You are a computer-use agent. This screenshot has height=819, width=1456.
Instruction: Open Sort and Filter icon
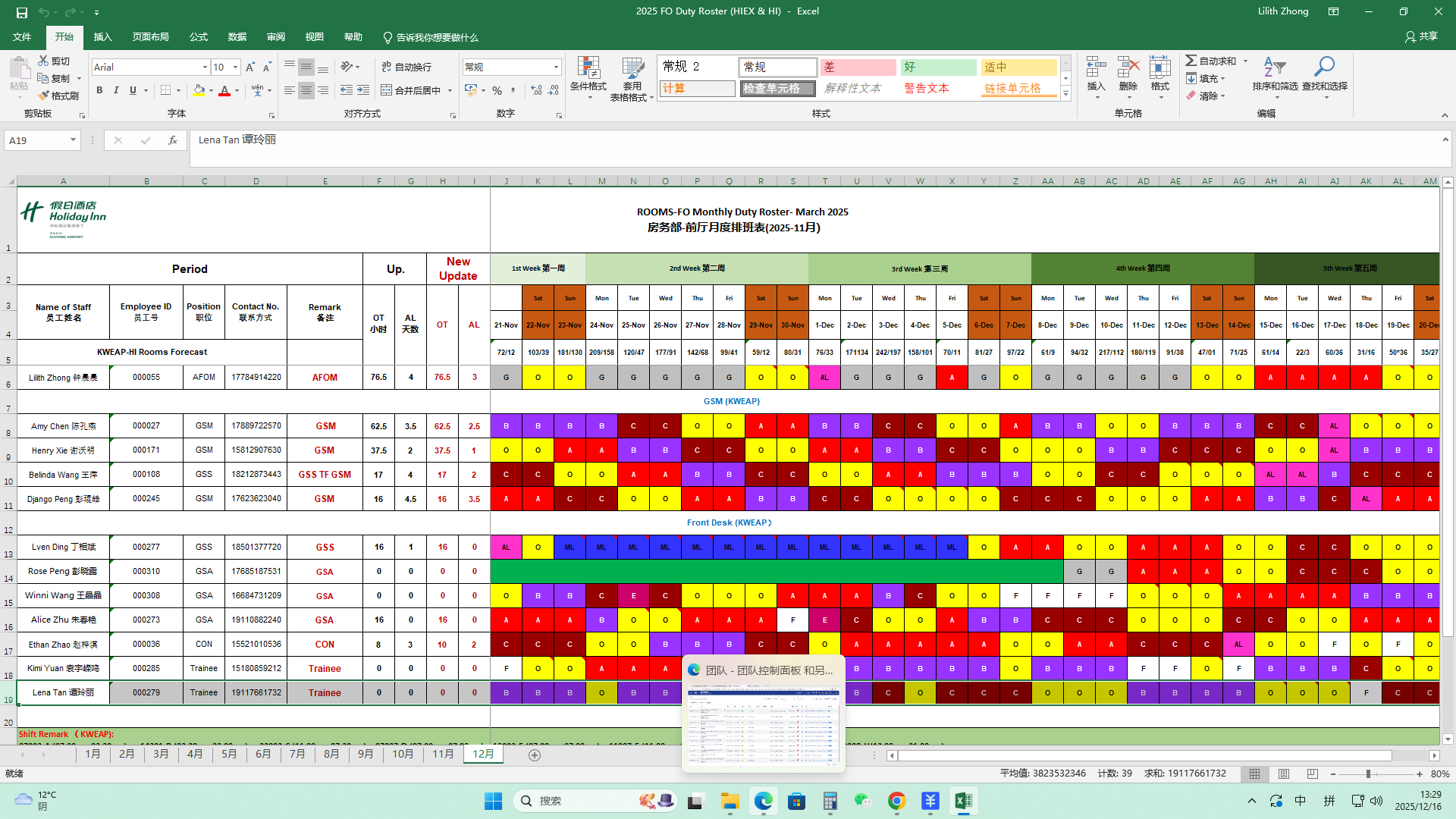click(x=1275, y=68)
